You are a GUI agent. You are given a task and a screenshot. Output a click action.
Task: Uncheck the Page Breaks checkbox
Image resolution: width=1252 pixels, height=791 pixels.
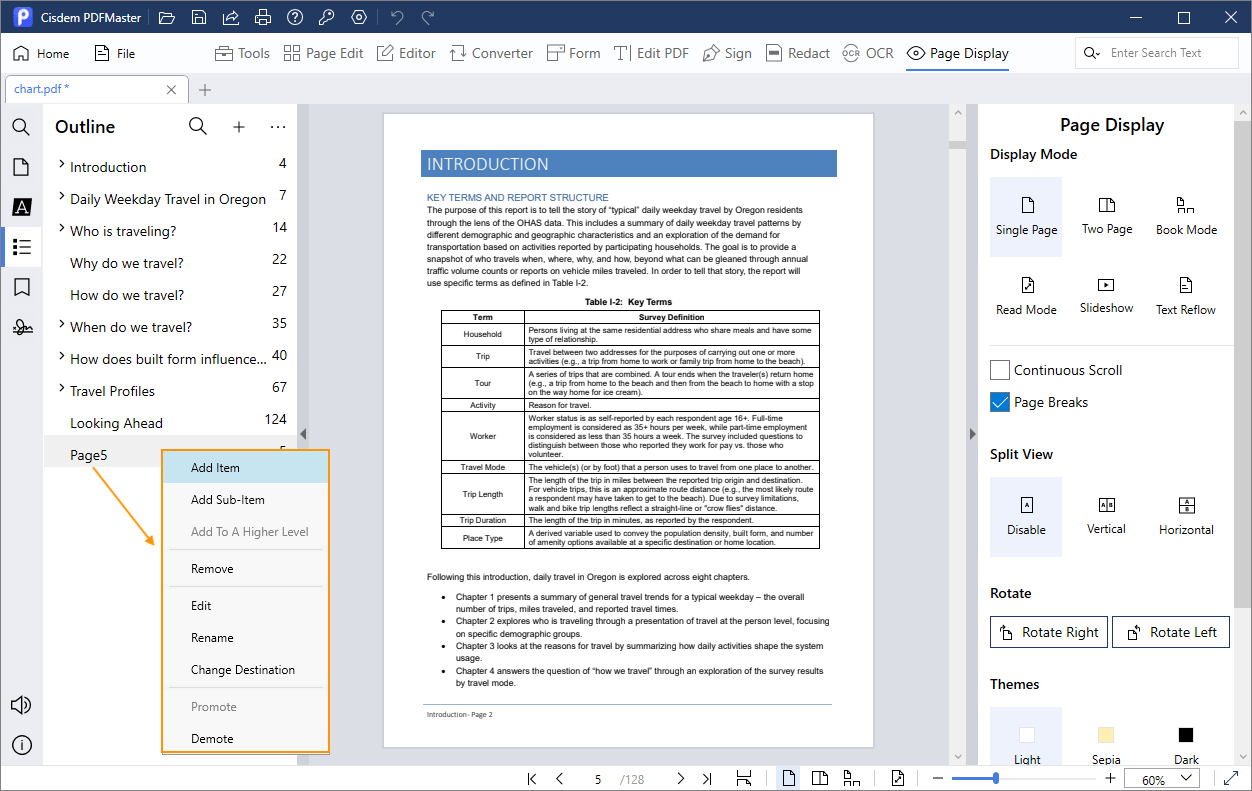click(1000, 402)
